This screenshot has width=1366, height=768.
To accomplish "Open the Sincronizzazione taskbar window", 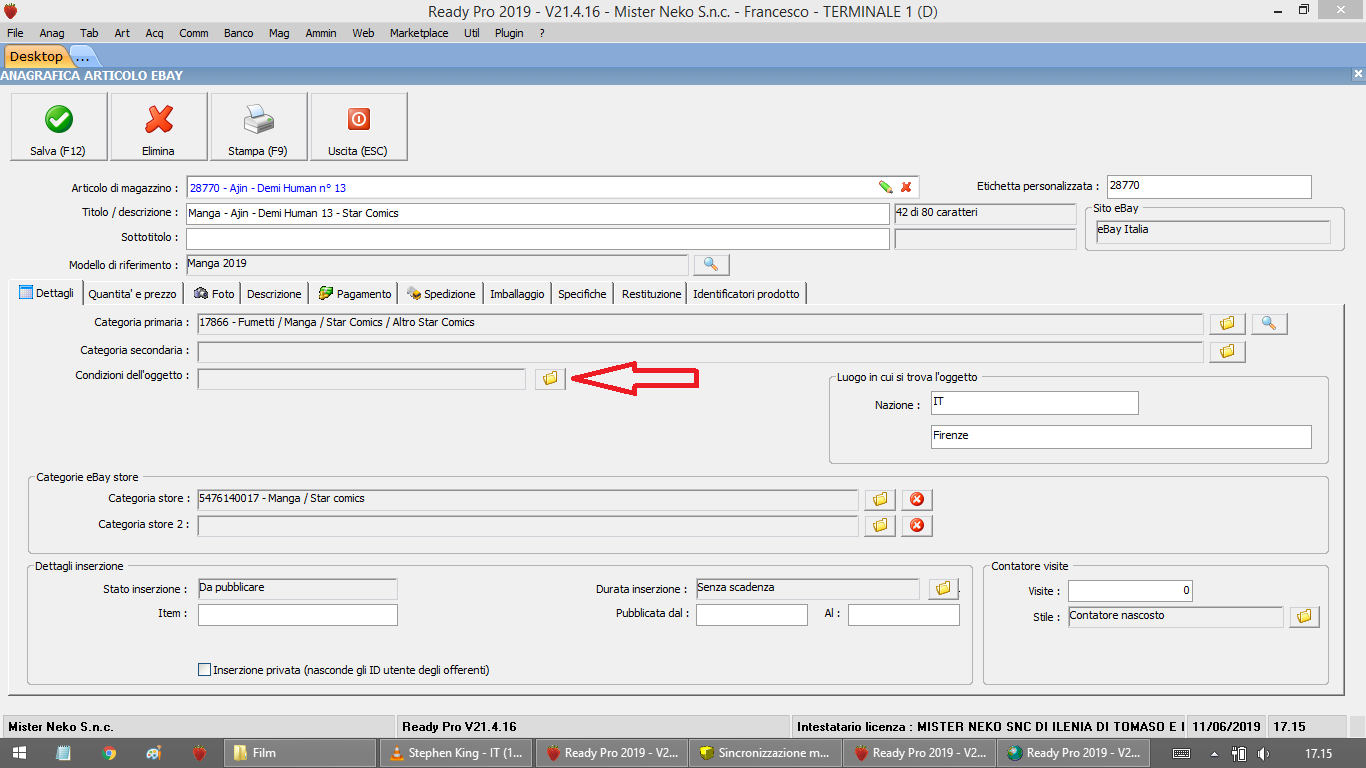I will [x=765, y=753].
